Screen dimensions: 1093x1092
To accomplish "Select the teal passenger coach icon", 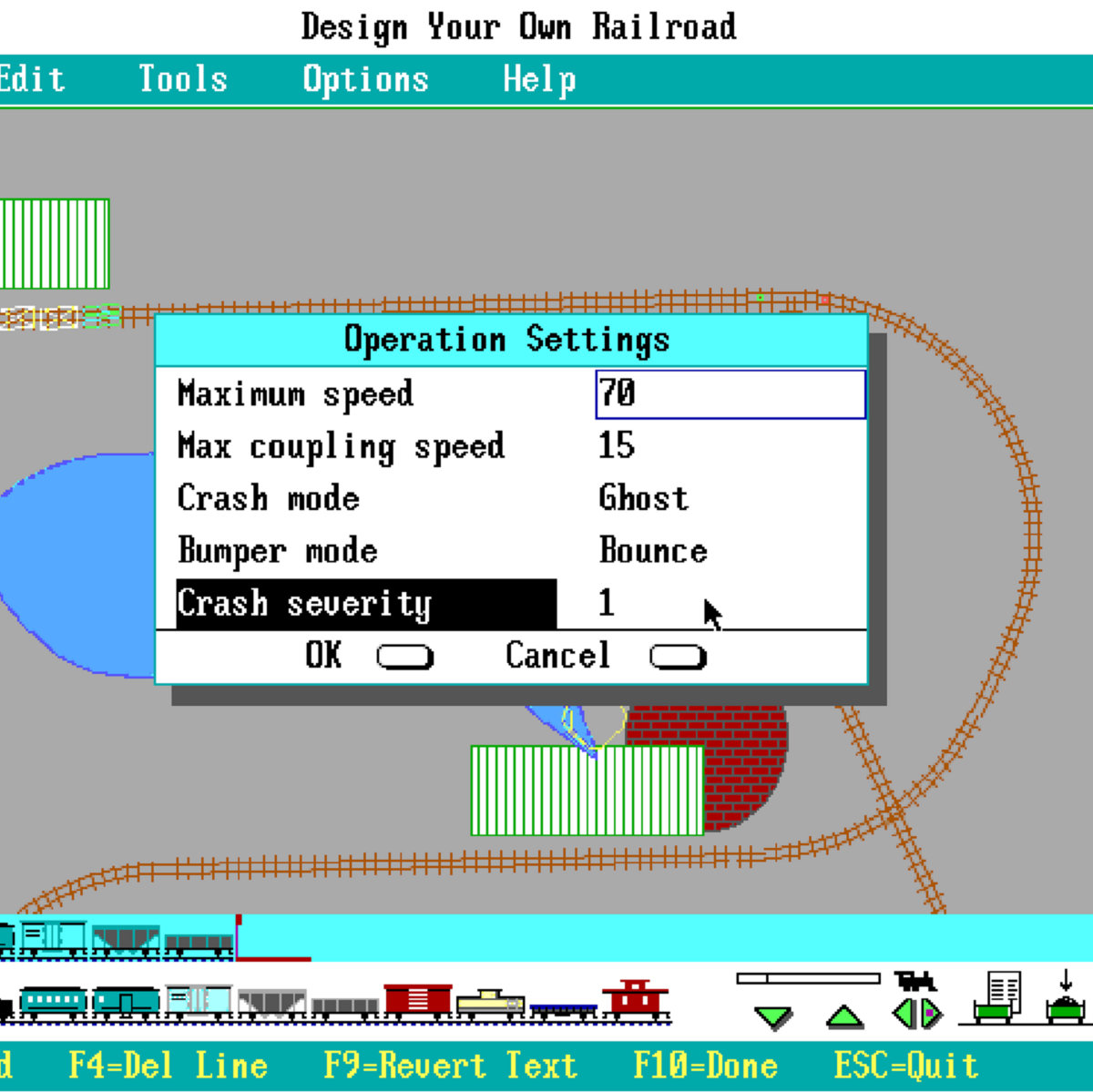I will pos(53,1002).
